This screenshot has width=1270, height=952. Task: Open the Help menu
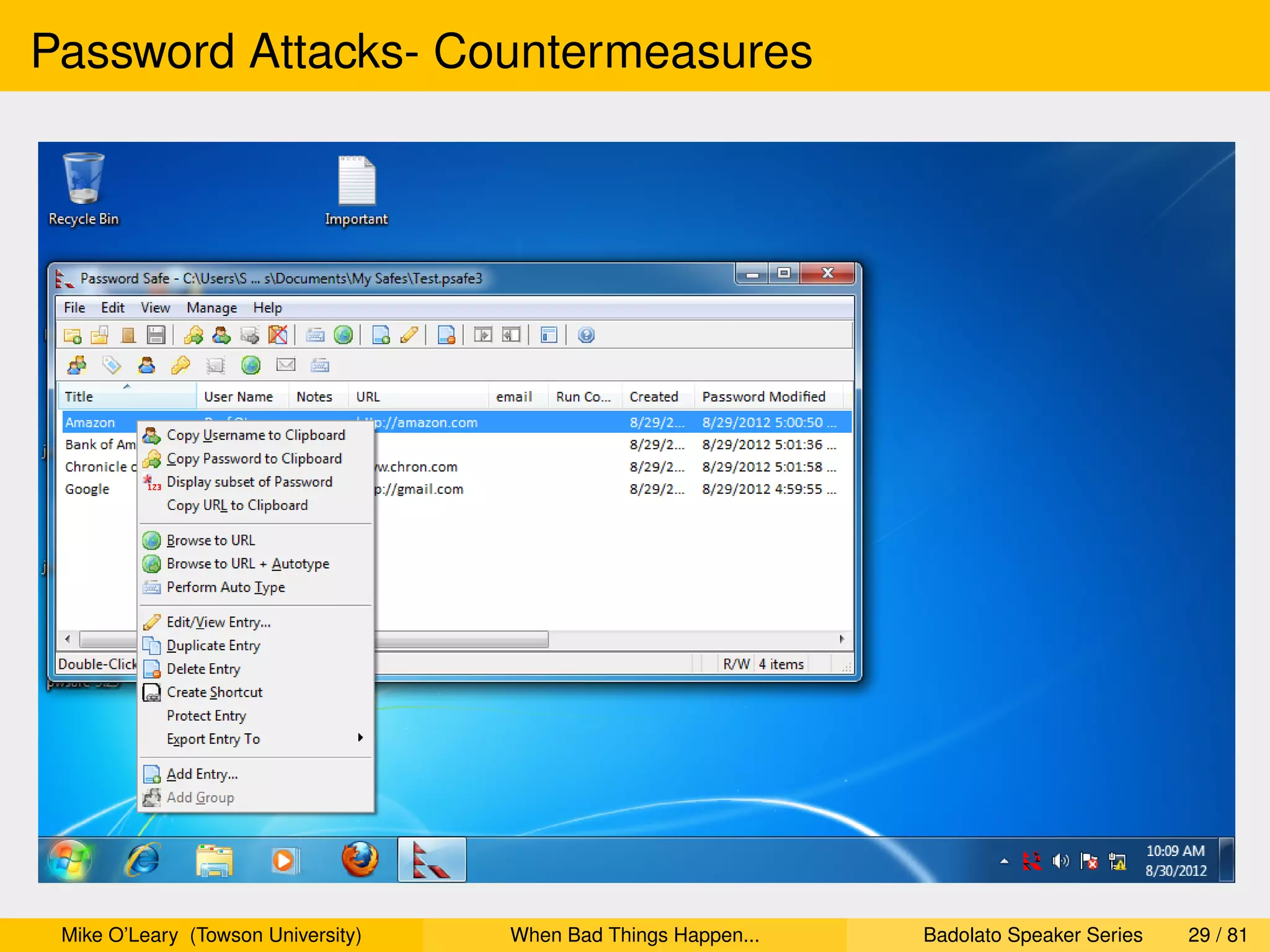click(x=267, y=308)
